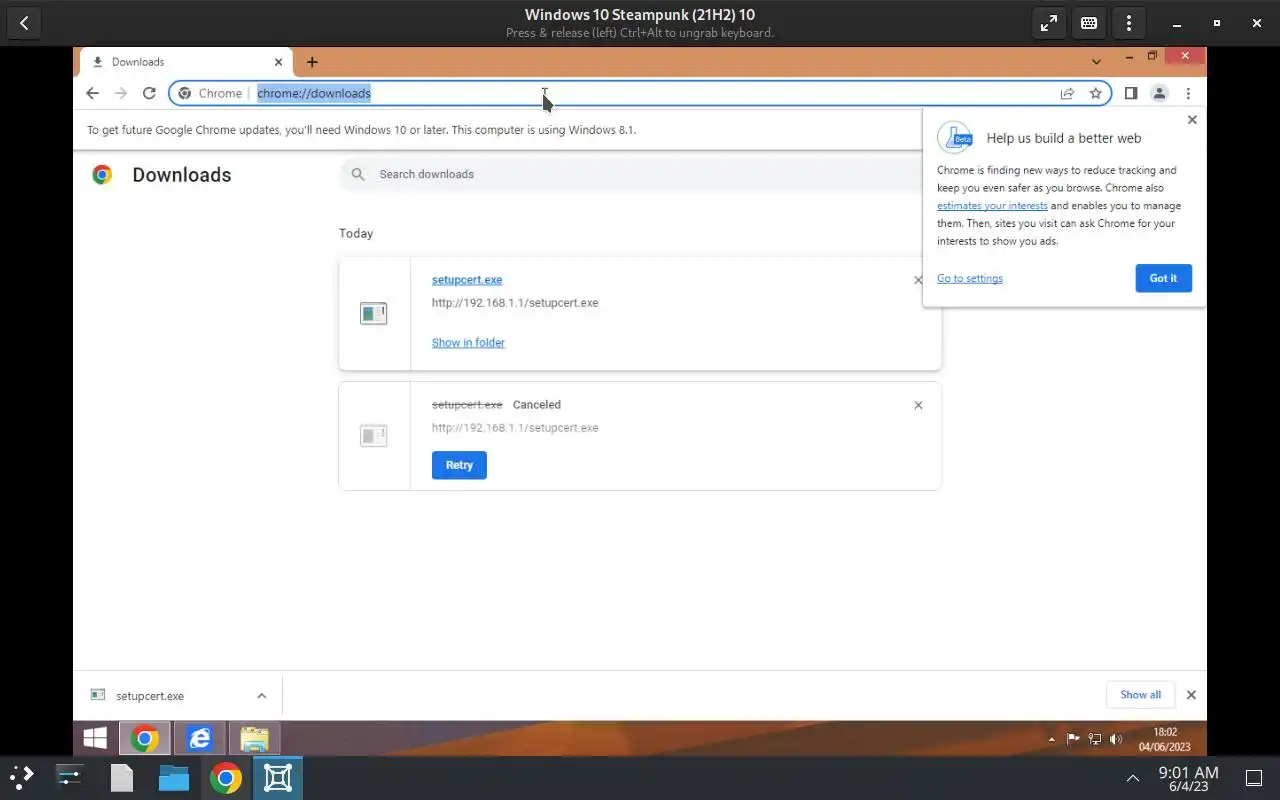Toggle fullscreen in the VM viewer
Screen dimensions: 1280x800
pos(1049,23)
